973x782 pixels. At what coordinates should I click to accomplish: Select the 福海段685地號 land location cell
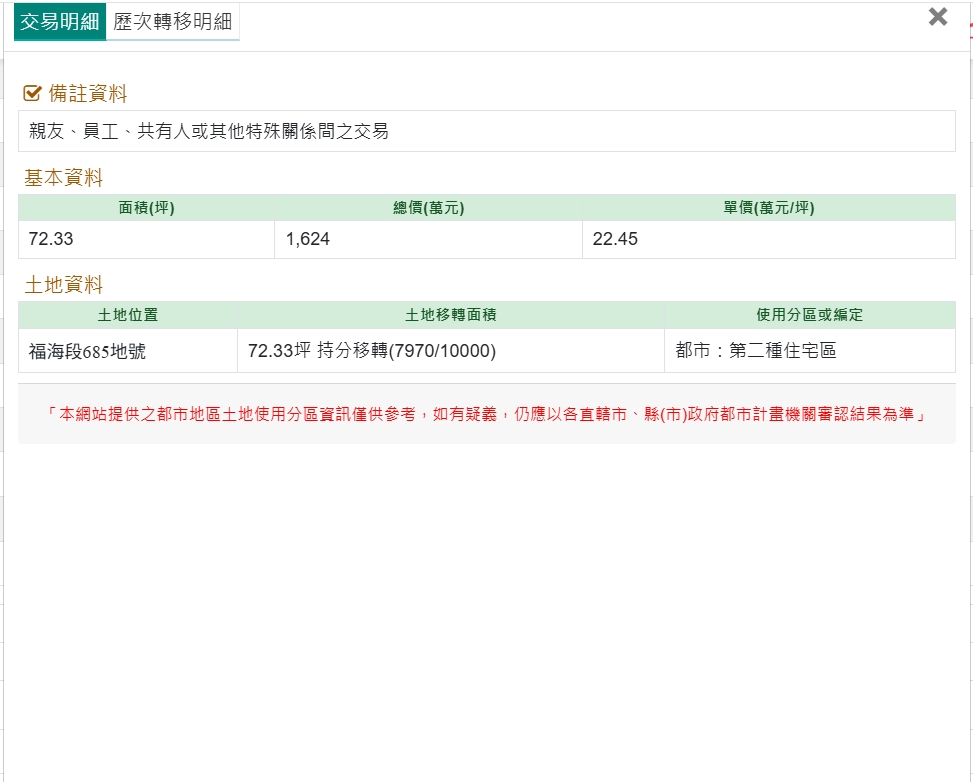pos(87,351)
